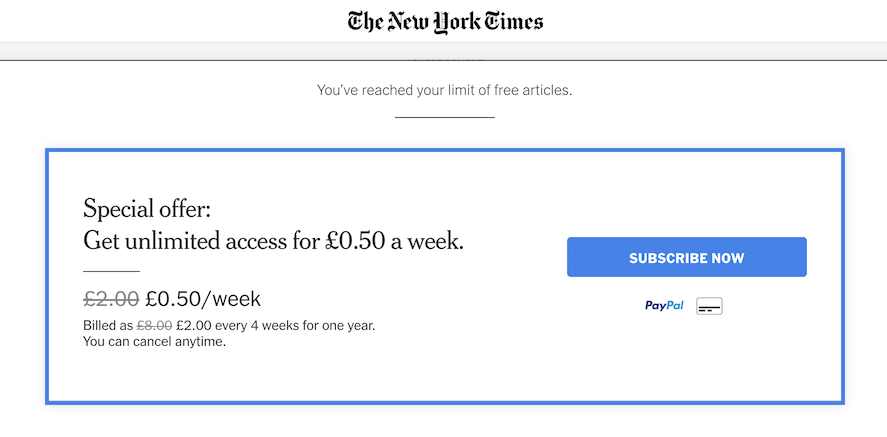Click the gray bar beneath the header

(x=200, y=50)
